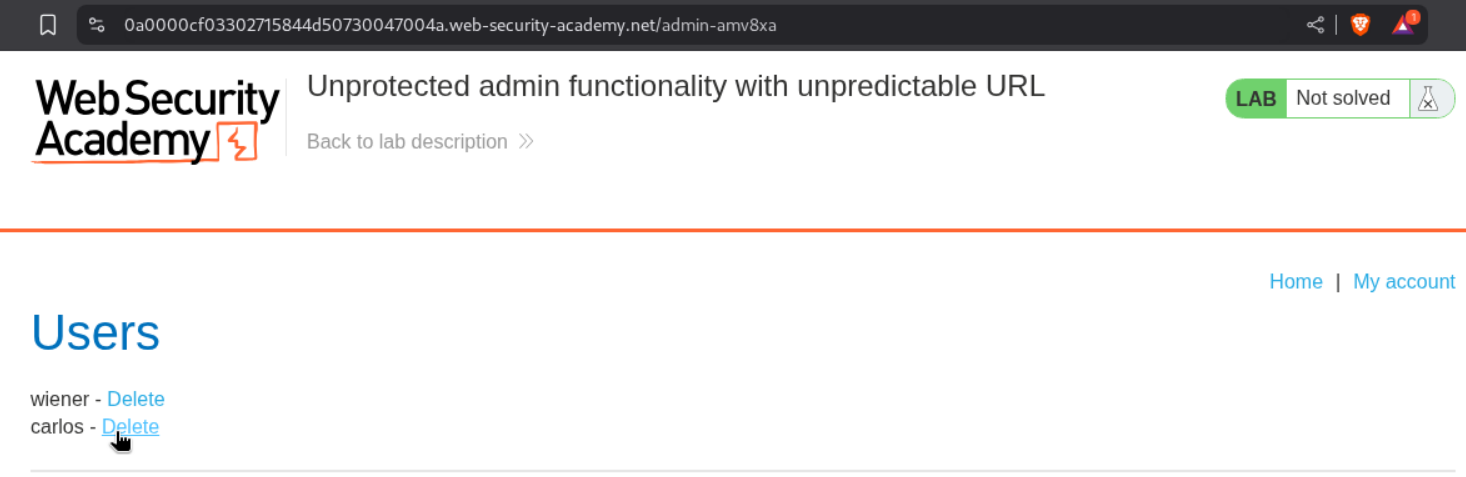
Task: Click the wiener username text
Action: point(60,399)
